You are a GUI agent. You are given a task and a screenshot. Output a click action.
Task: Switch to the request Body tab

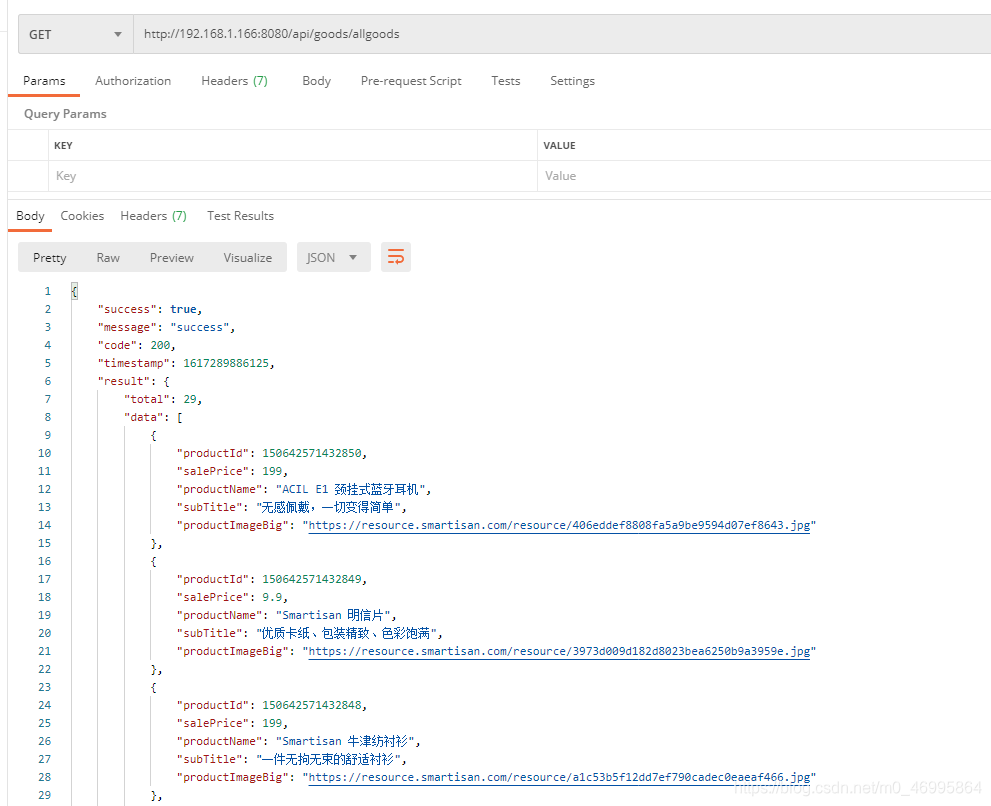point(317,81)
